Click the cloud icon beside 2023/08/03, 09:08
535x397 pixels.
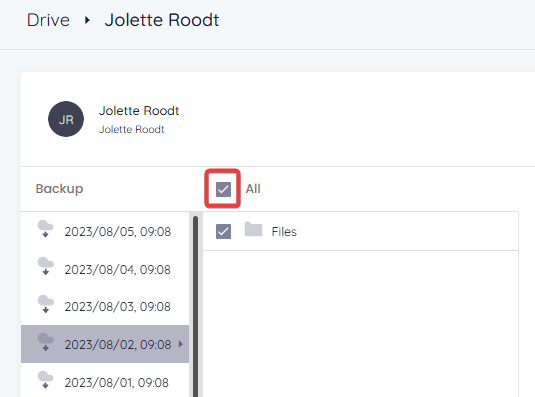tap(45, 304)
